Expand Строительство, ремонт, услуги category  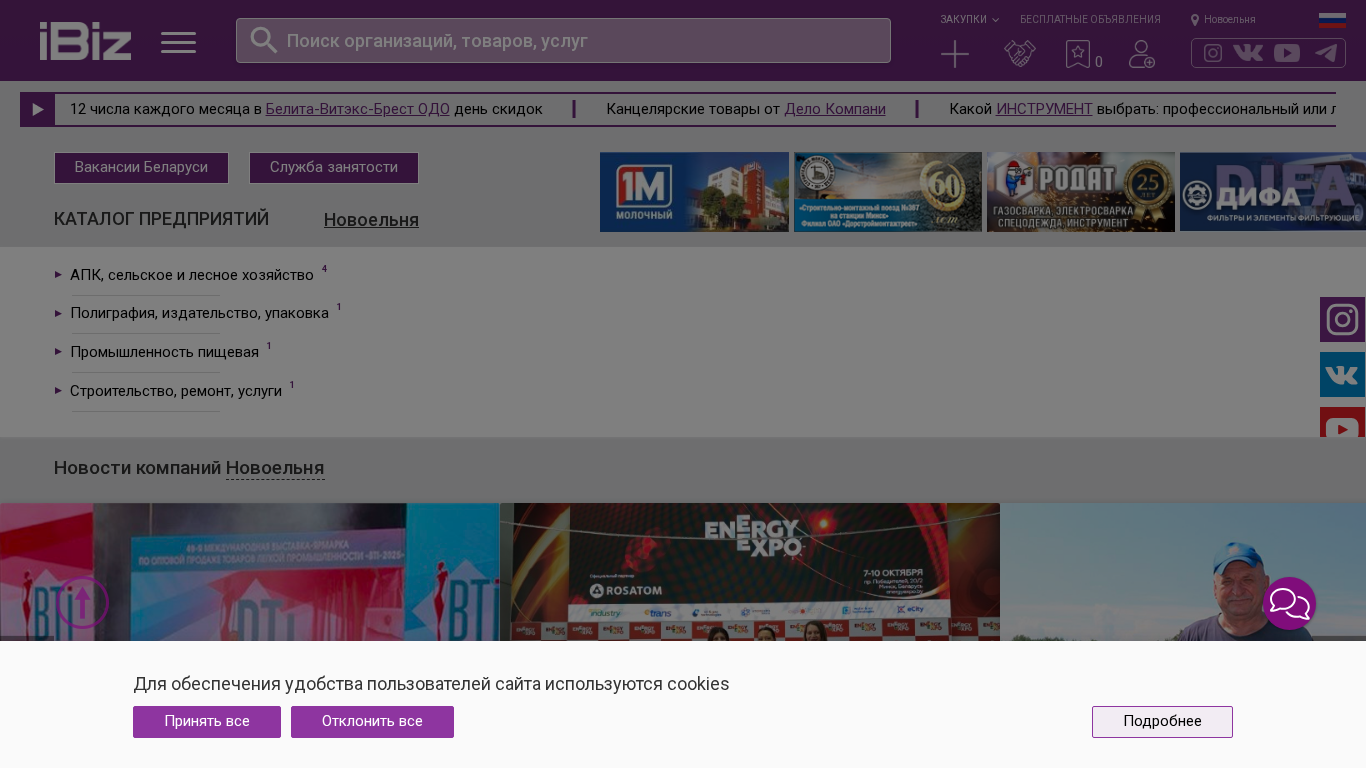[x=176, y=391]
